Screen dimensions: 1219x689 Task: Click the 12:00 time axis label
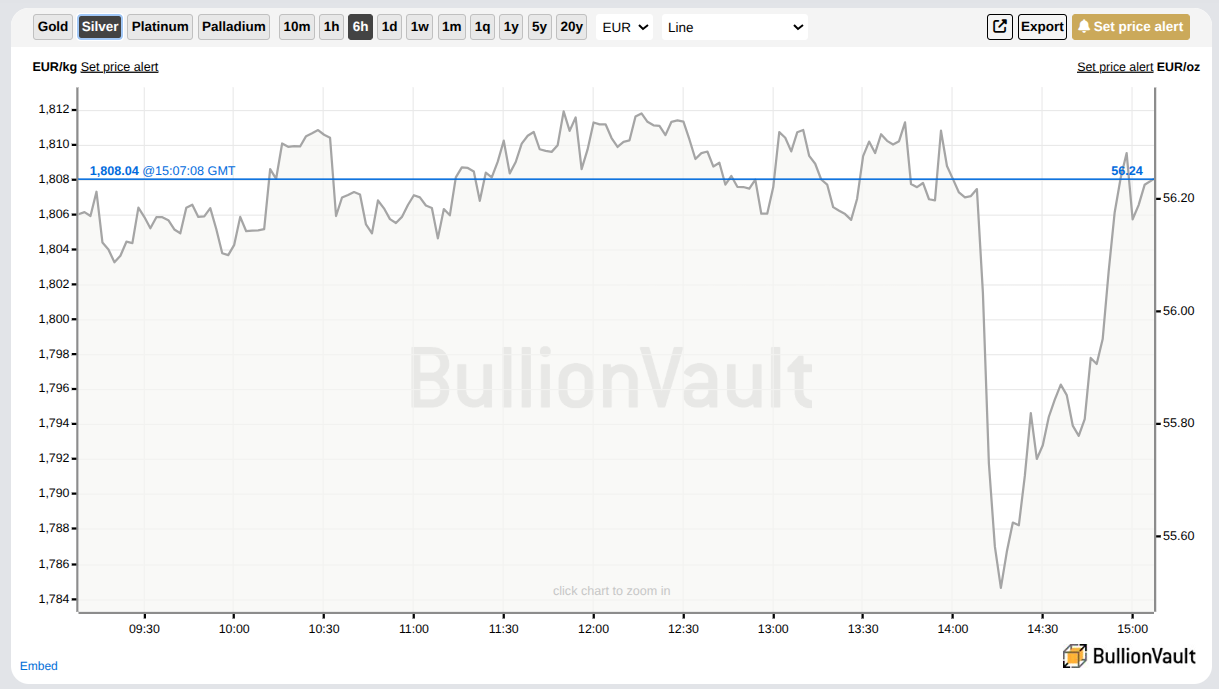(x=594, y=629)
